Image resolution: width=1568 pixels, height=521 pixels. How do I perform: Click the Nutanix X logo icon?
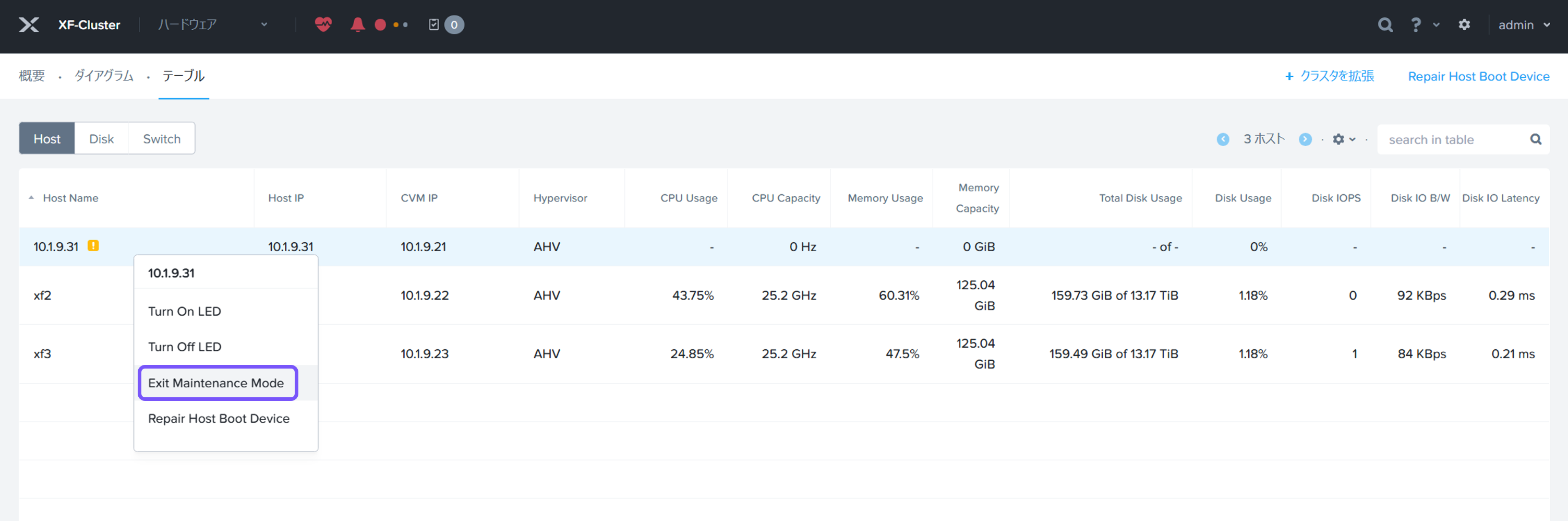(29, 25)
